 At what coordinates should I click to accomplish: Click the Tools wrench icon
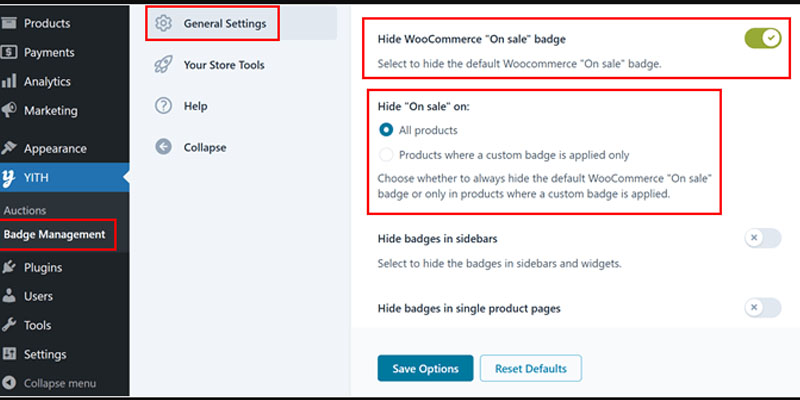(x=9, y=325)
